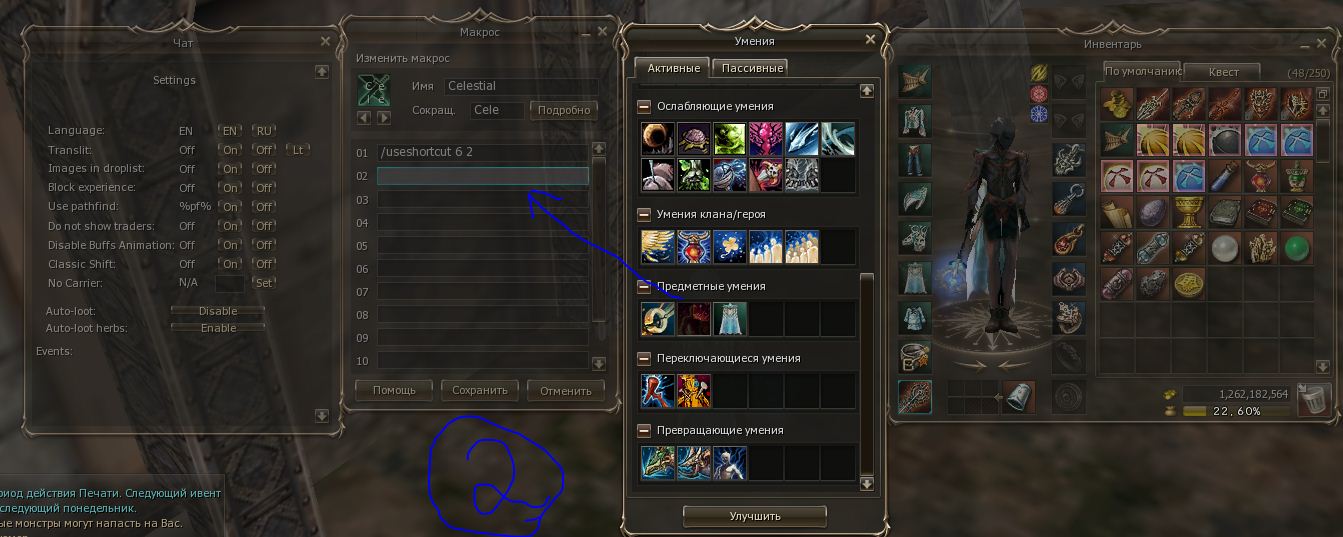Image resolution: width=1343 pixels, height=537 pixels.
Task: Click macro line 02 input field
Action: click(x=483, y=176)
